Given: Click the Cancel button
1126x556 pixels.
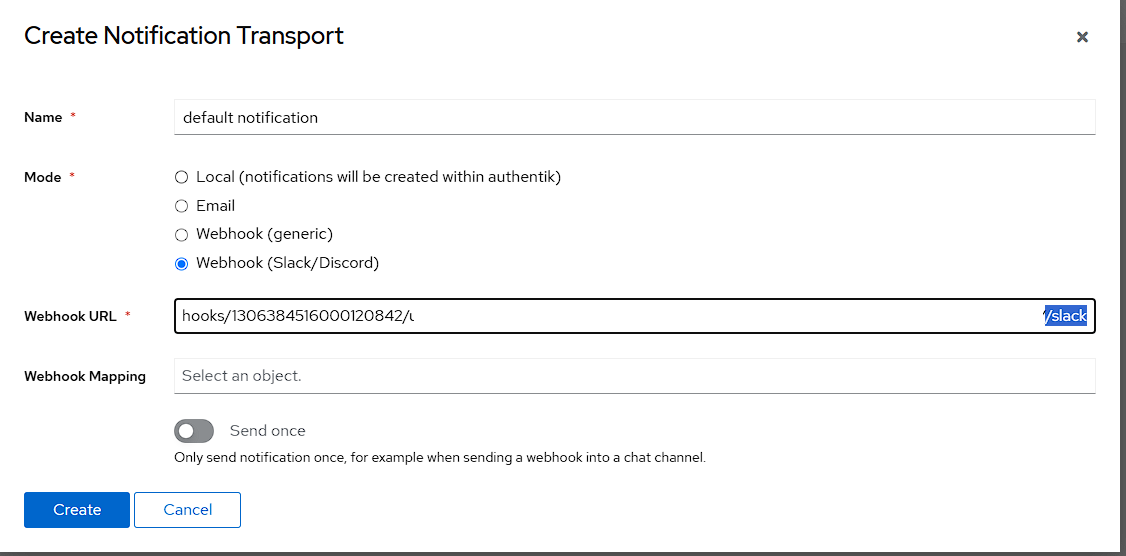Looking at the screenshot, I should click(x=187, y=510).
